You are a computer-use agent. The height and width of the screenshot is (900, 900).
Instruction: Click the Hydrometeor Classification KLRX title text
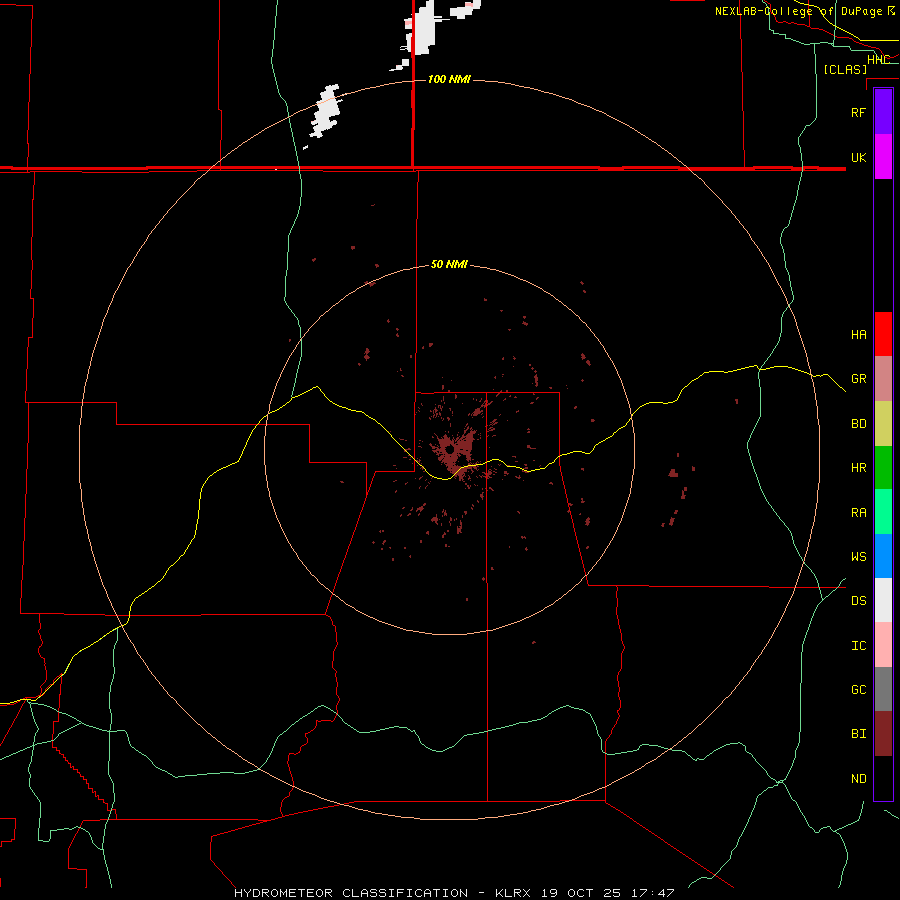pyautogui.click(x=454, y=893)
